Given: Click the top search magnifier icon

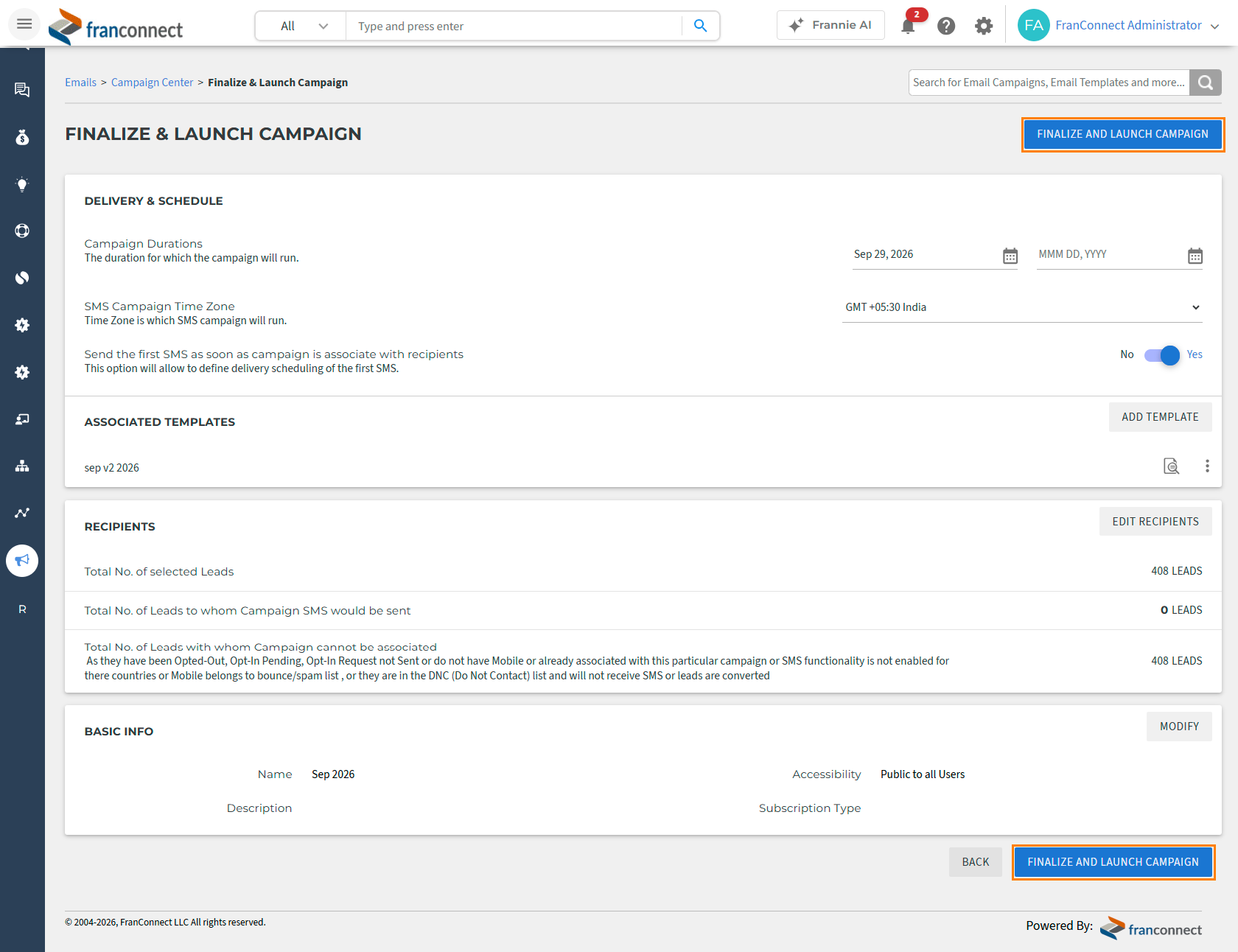Looking at the screenshot, I should (701, 26).
